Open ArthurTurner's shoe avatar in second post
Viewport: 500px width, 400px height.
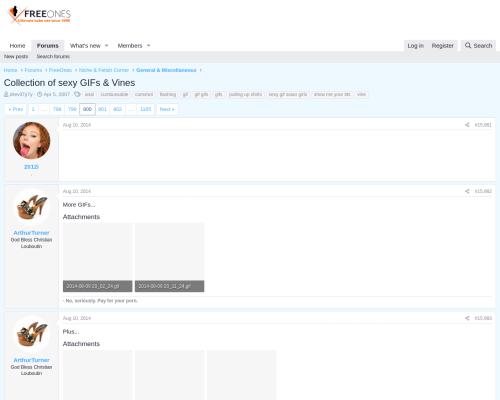tap(32, 207)
